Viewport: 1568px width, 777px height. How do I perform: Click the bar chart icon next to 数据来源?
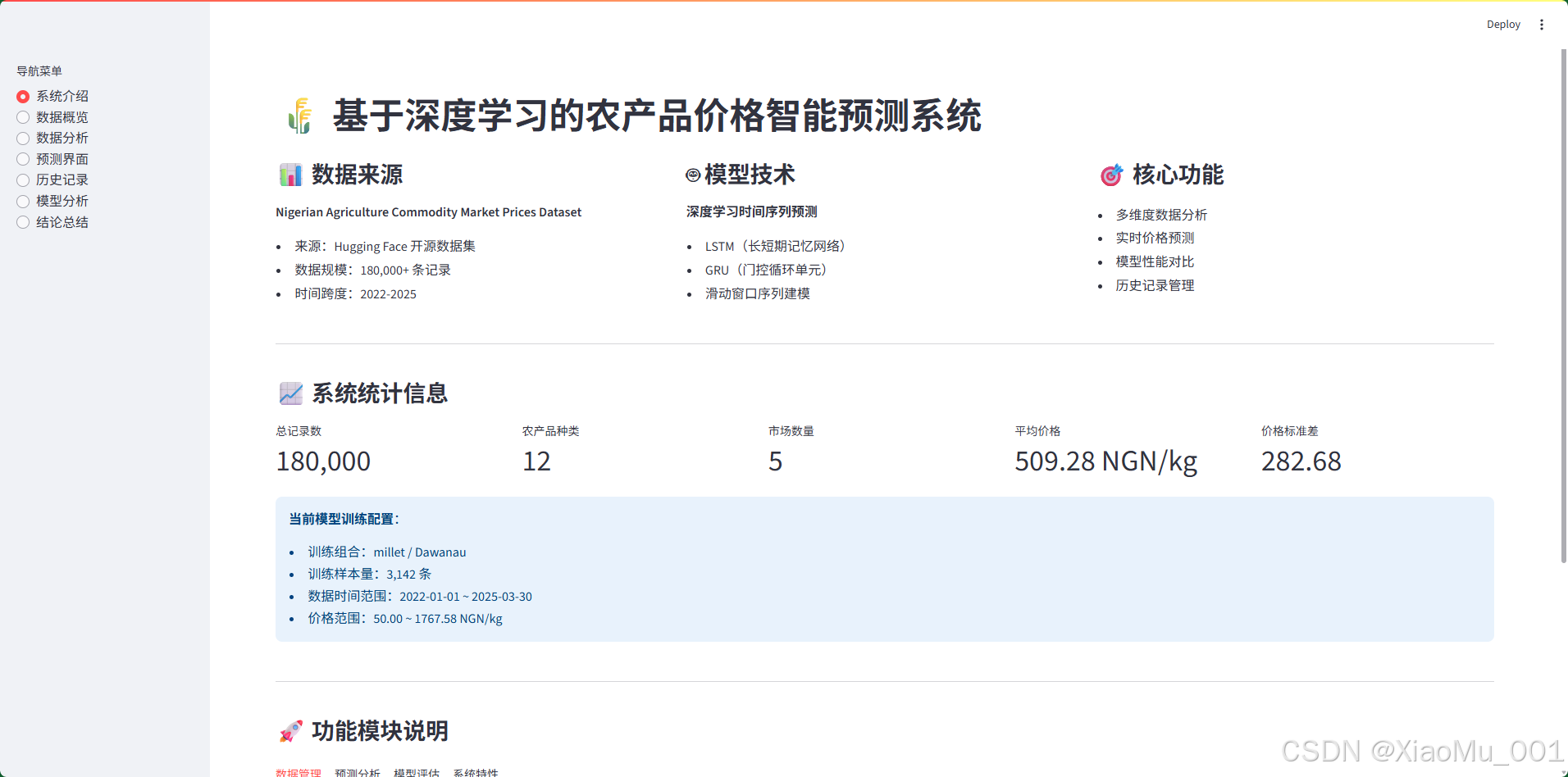(290, 175)
